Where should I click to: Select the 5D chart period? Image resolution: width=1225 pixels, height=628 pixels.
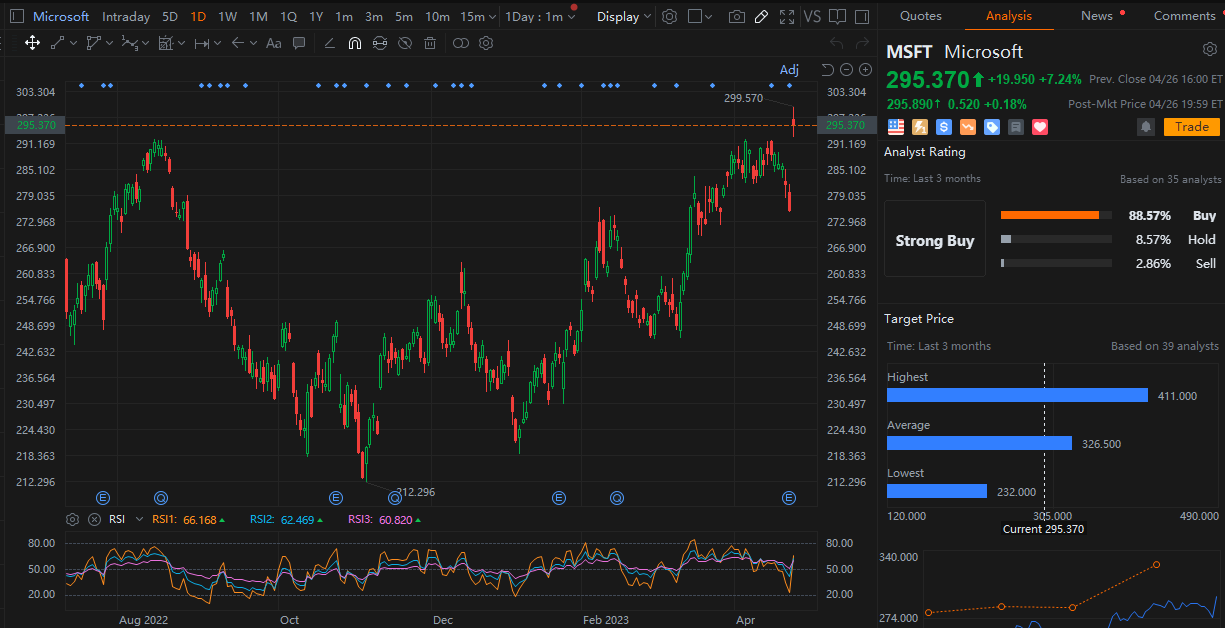170,17
